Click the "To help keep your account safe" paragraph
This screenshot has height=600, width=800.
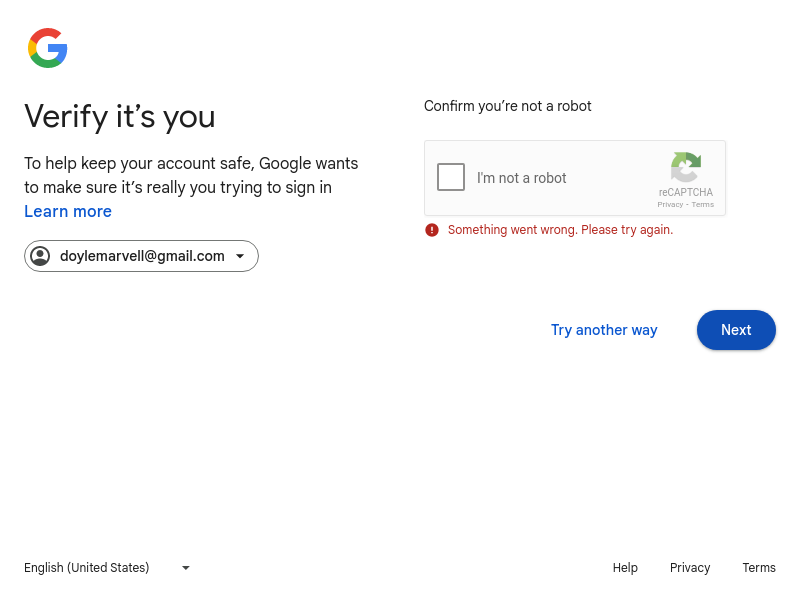[191, 175]
